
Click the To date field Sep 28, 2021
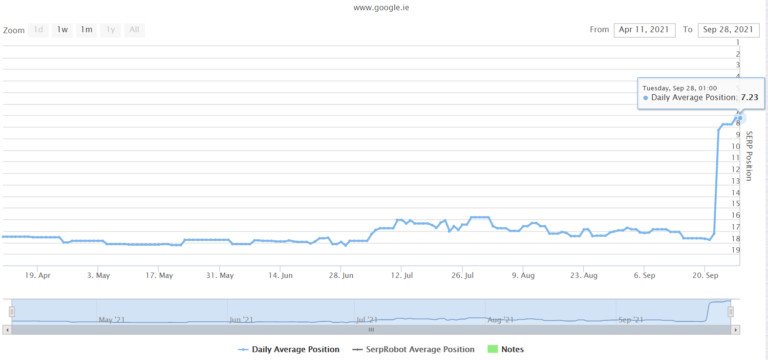[728, 29]
